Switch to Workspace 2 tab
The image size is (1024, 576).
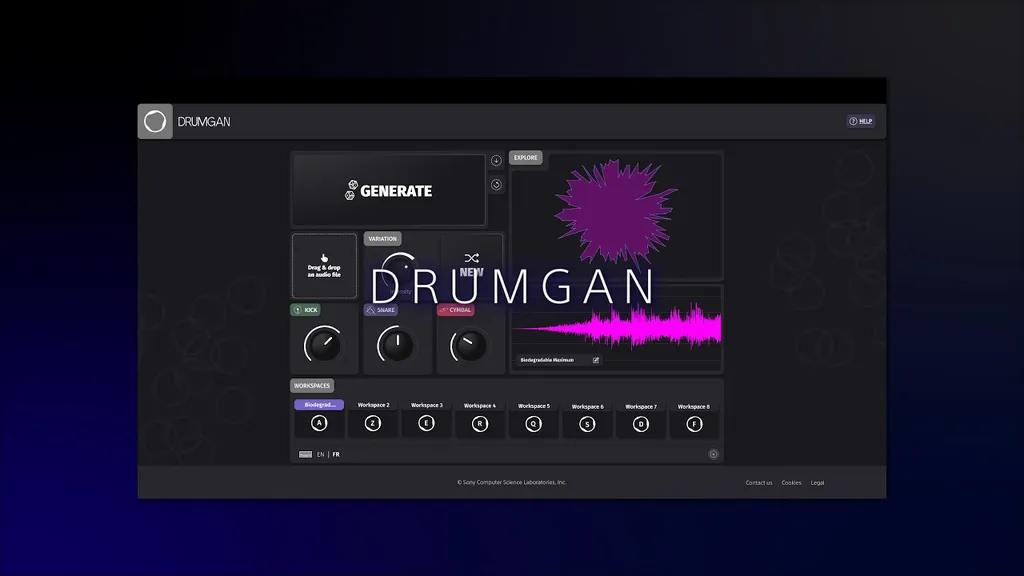tap(373, 405)
